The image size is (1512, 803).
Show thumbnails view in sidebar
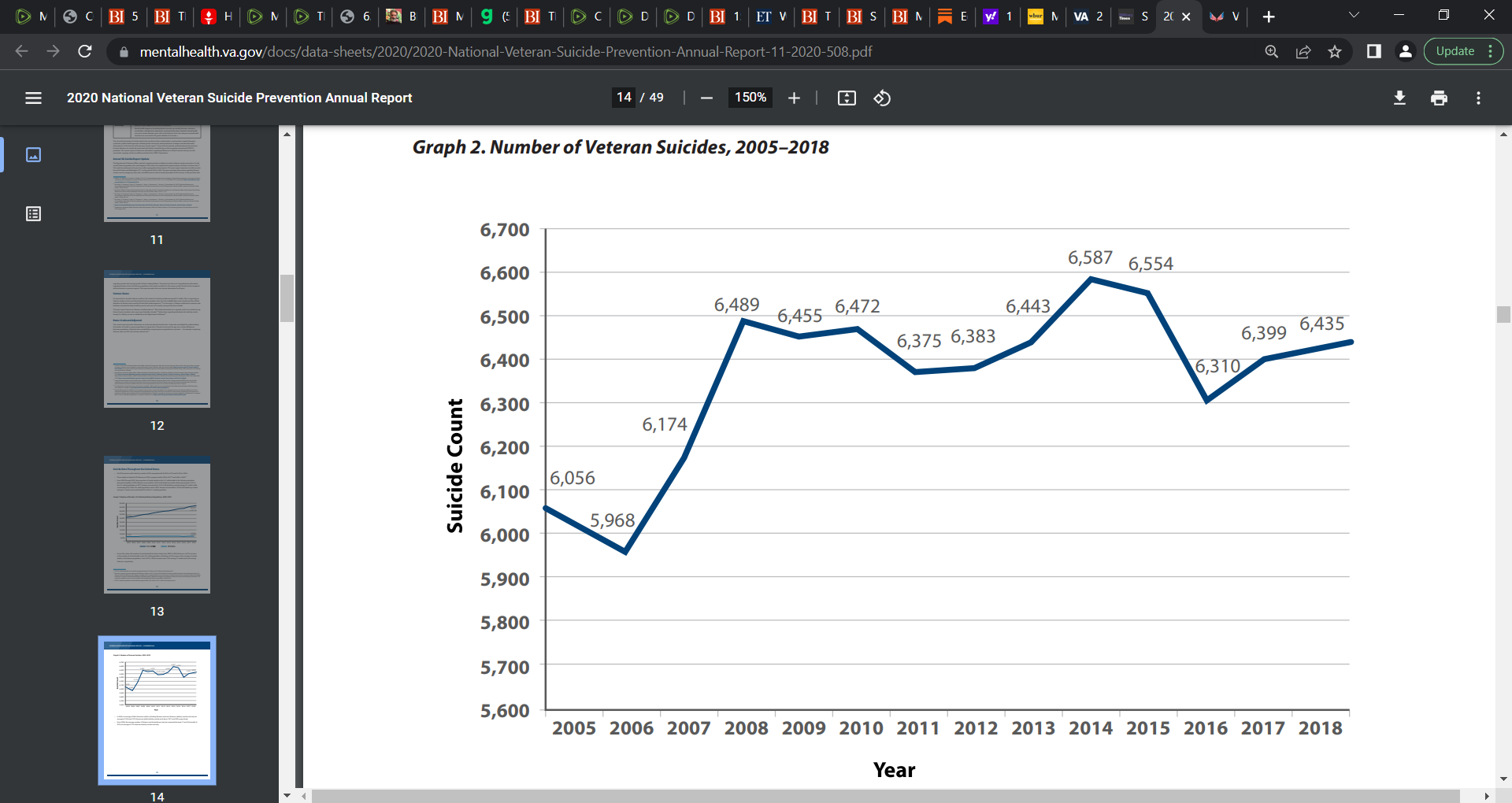pos(33,154)
